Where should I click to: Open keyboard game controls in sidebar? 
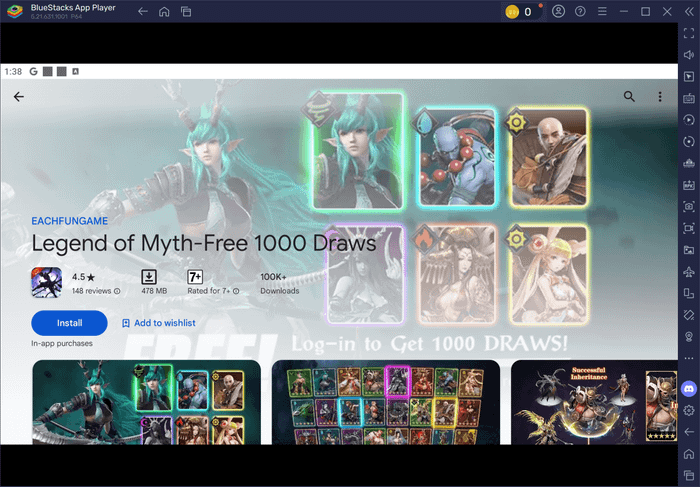point(689,98)
